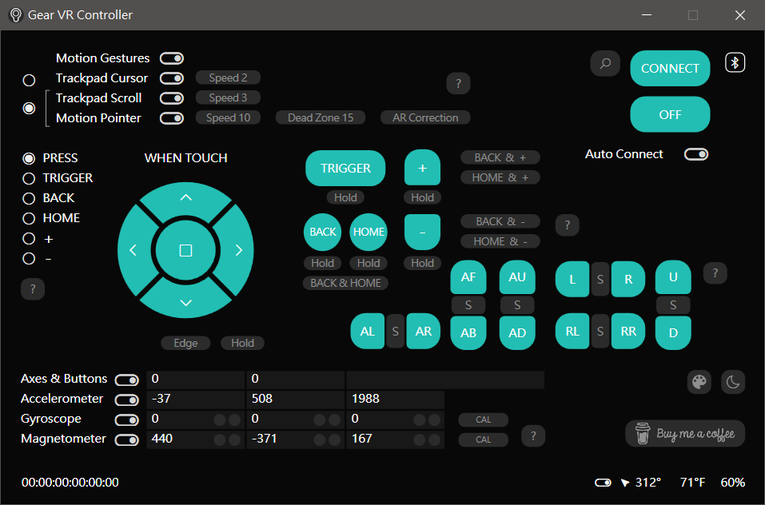Click Speed 3 for Trackpad Scroll

coord(228,98)
